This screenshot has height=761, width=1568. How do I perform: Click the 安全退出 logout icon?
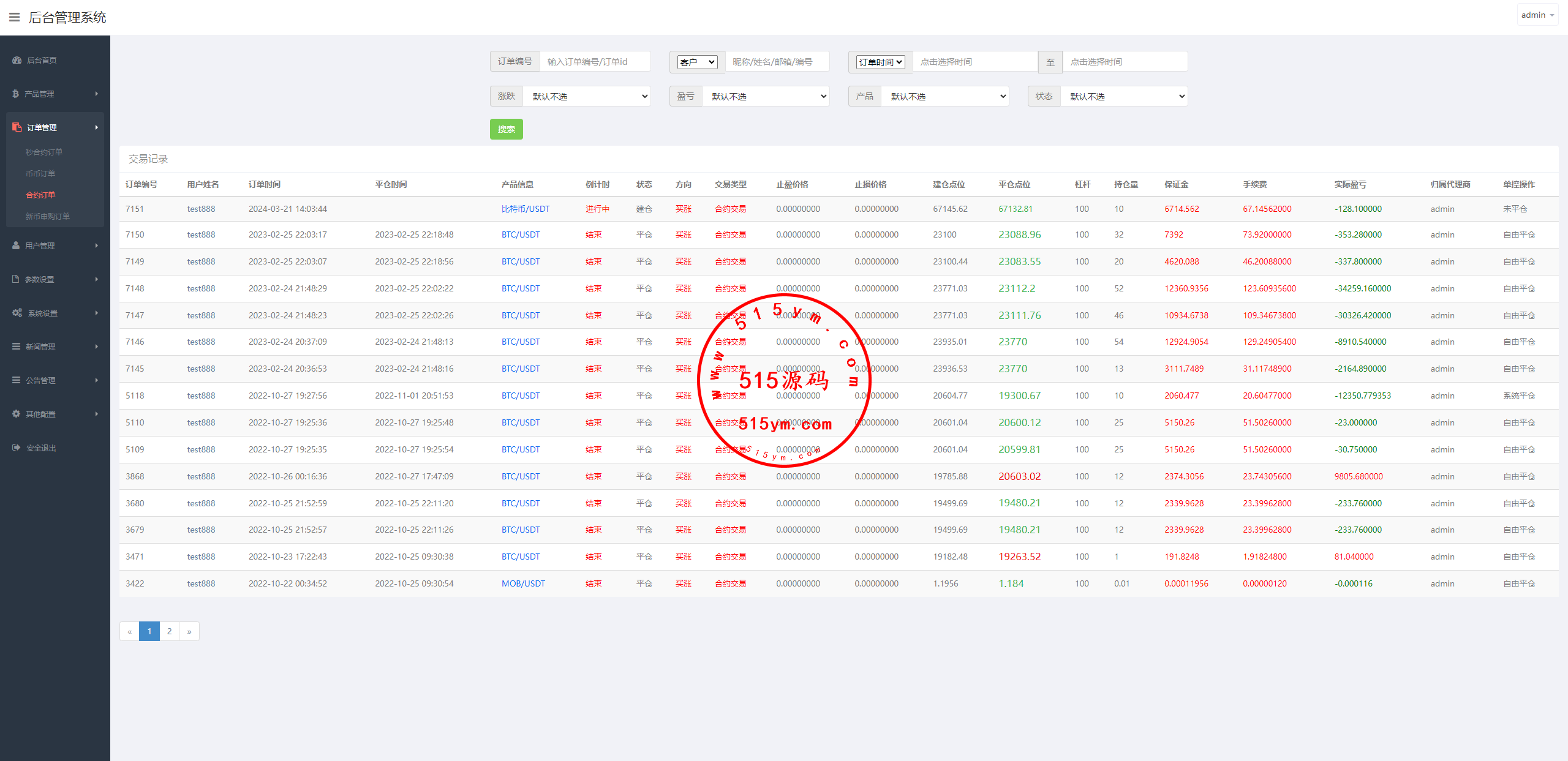pos(16,448)
